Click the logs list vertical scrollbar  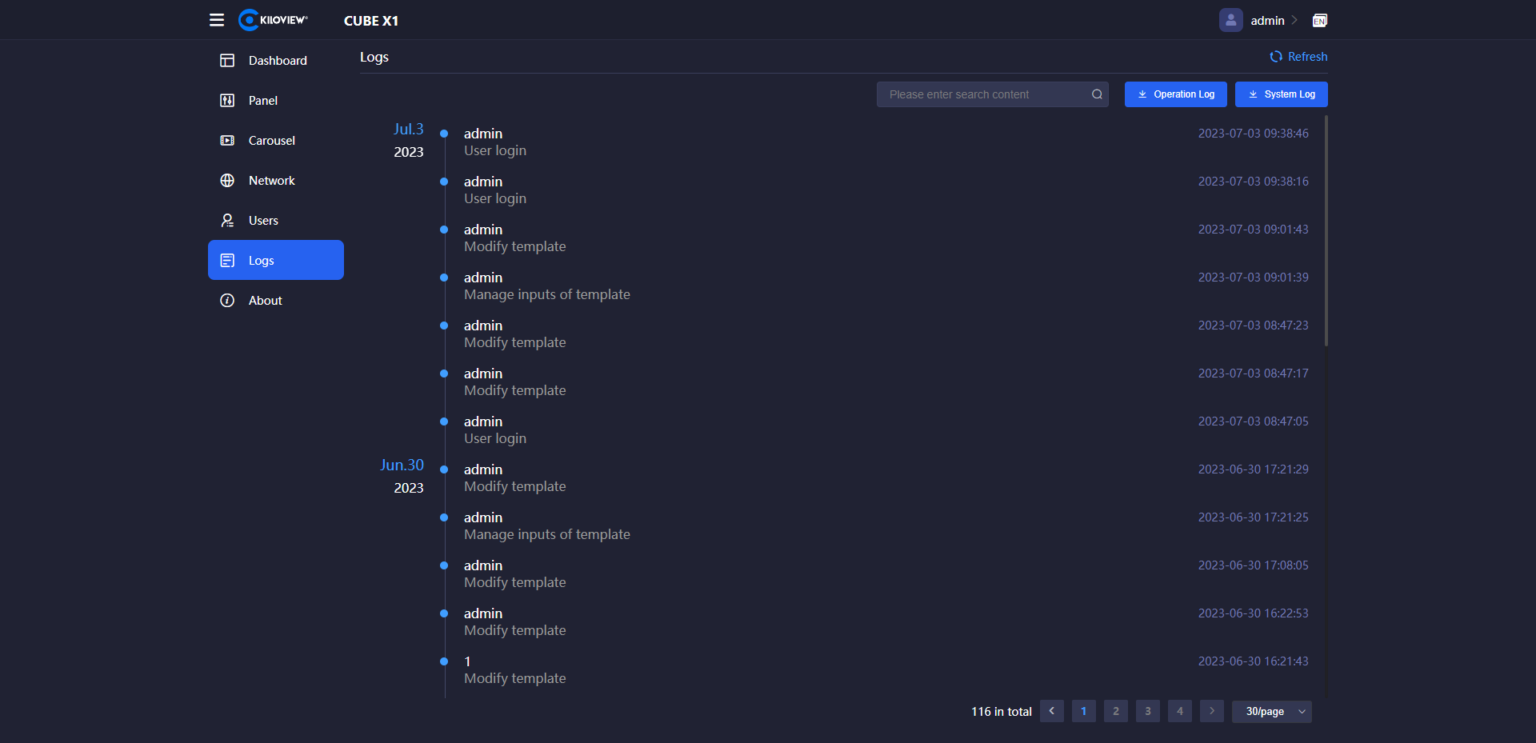click(x=1326, y=230)
